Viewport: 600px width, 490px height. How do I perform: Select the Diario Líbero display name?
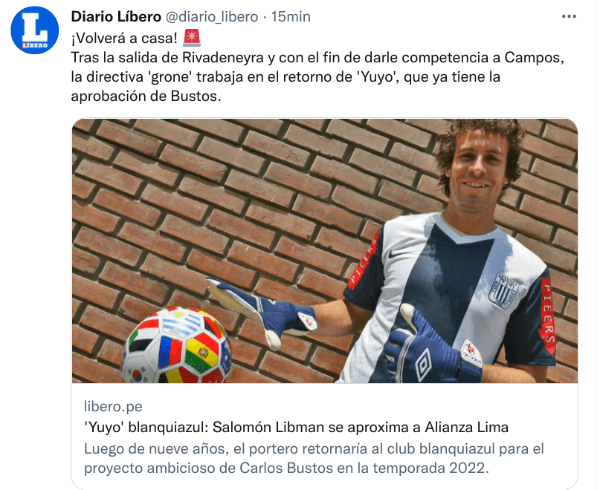(x=116, y=16)
